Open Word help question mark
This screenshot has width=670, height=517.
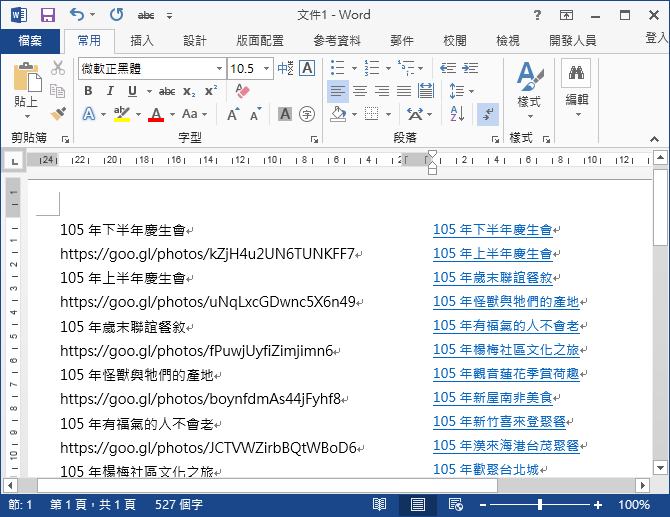(538, 15)
